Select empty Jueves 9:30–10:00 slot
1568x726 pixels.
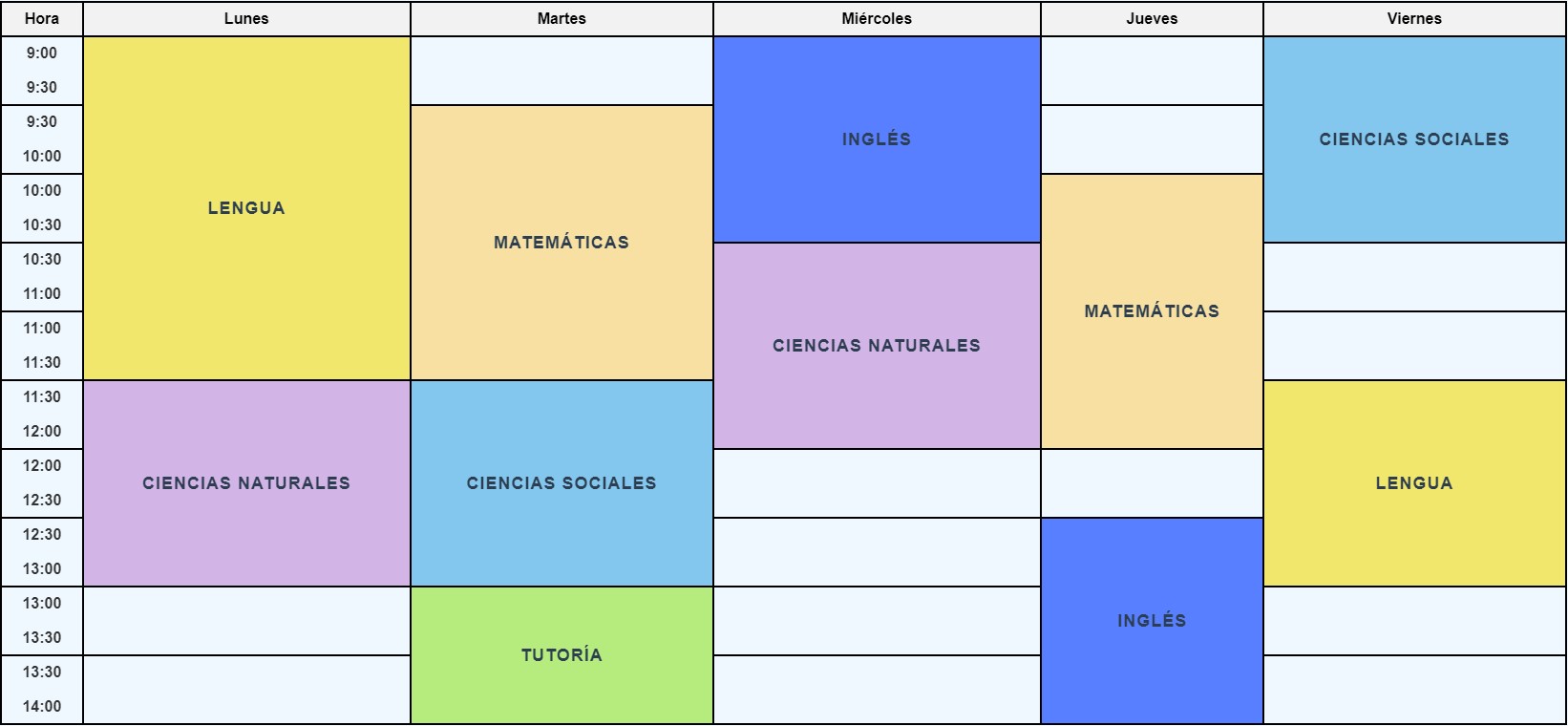pos(1152,139)
